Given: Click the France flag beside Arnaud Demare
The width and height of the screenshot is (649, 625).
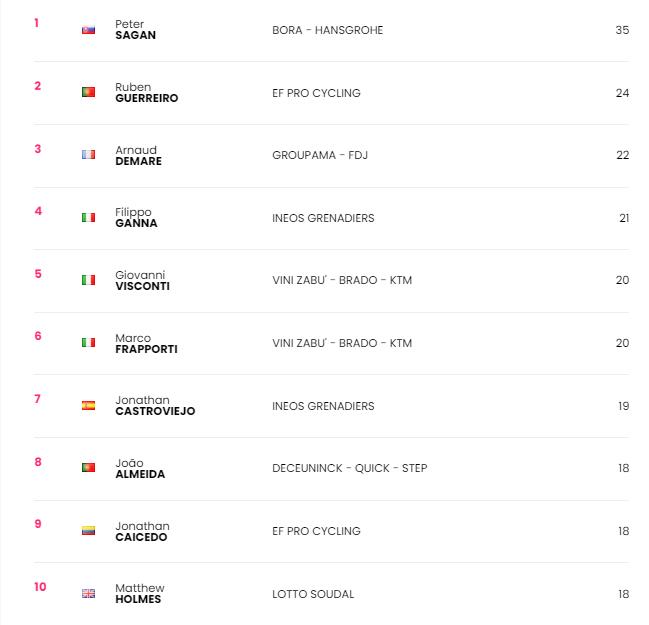Looking at the screenshot, I should coord(88,155).
